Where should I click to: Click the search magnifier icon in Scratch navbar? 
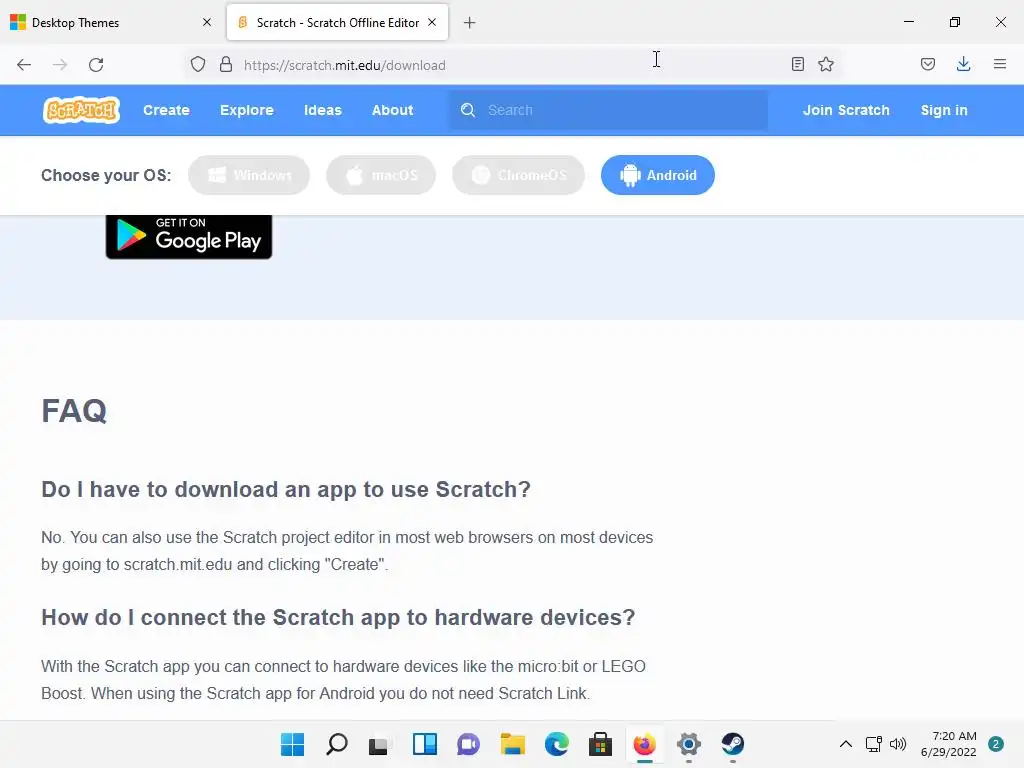(468, 110)
